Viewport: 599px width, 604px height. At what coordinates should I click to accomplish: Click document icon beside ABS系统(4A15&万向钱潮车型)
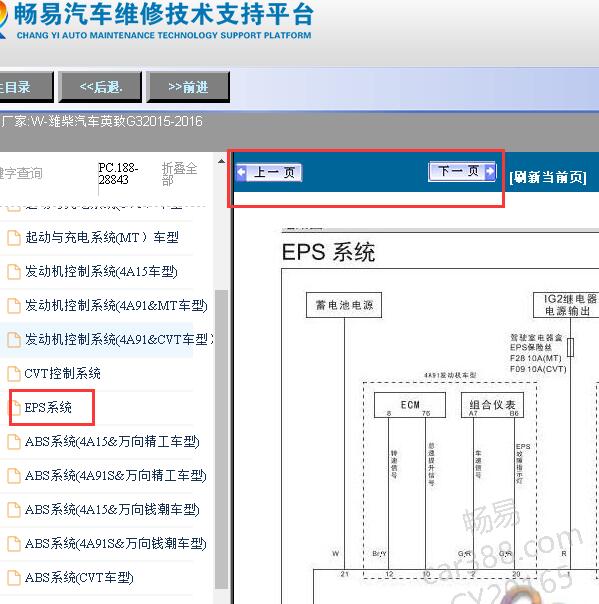tap(14, 509)
